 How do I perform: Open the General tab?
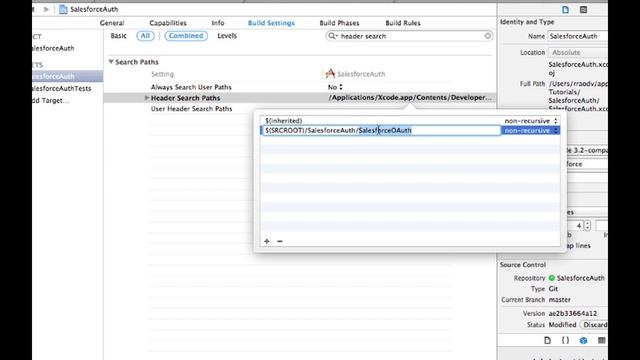click(x=112, y=23)
